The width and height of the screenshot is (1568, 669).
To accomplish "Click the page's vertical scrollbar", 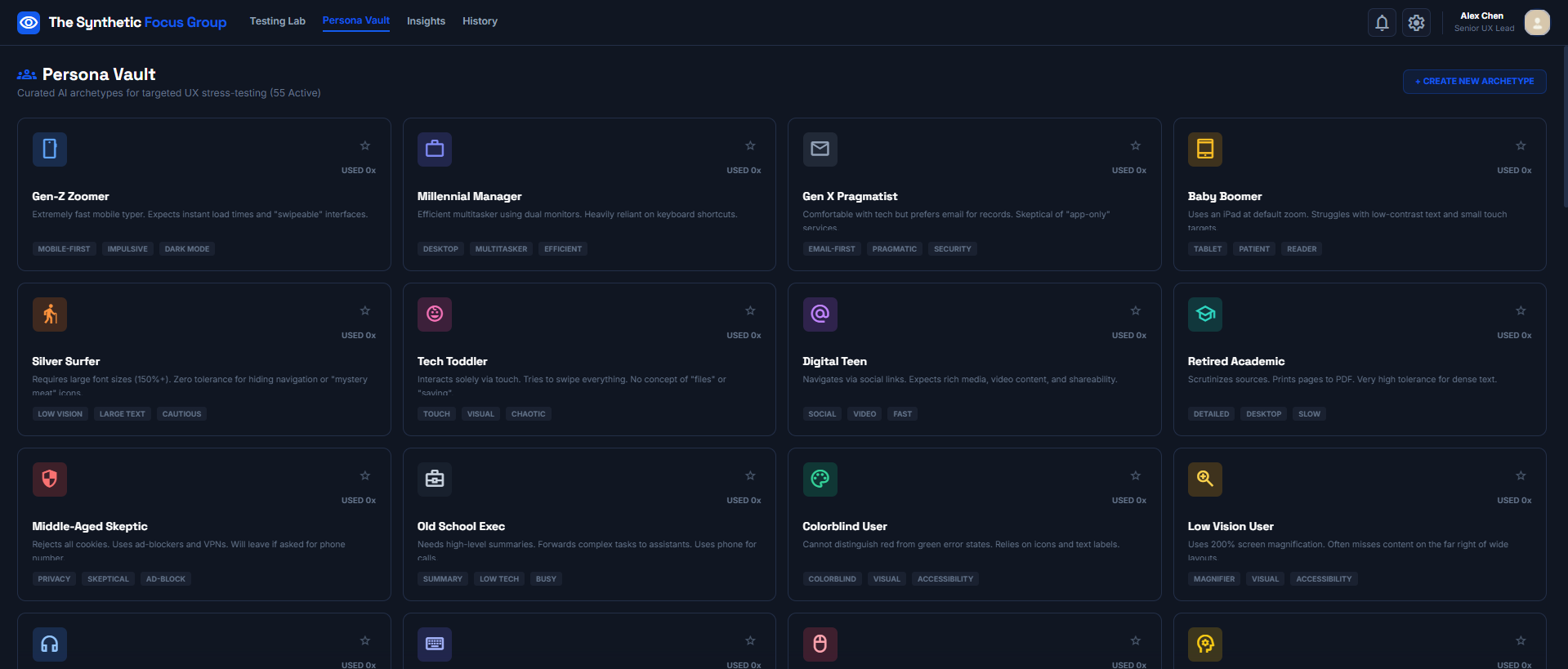I will pos(1565,127).
